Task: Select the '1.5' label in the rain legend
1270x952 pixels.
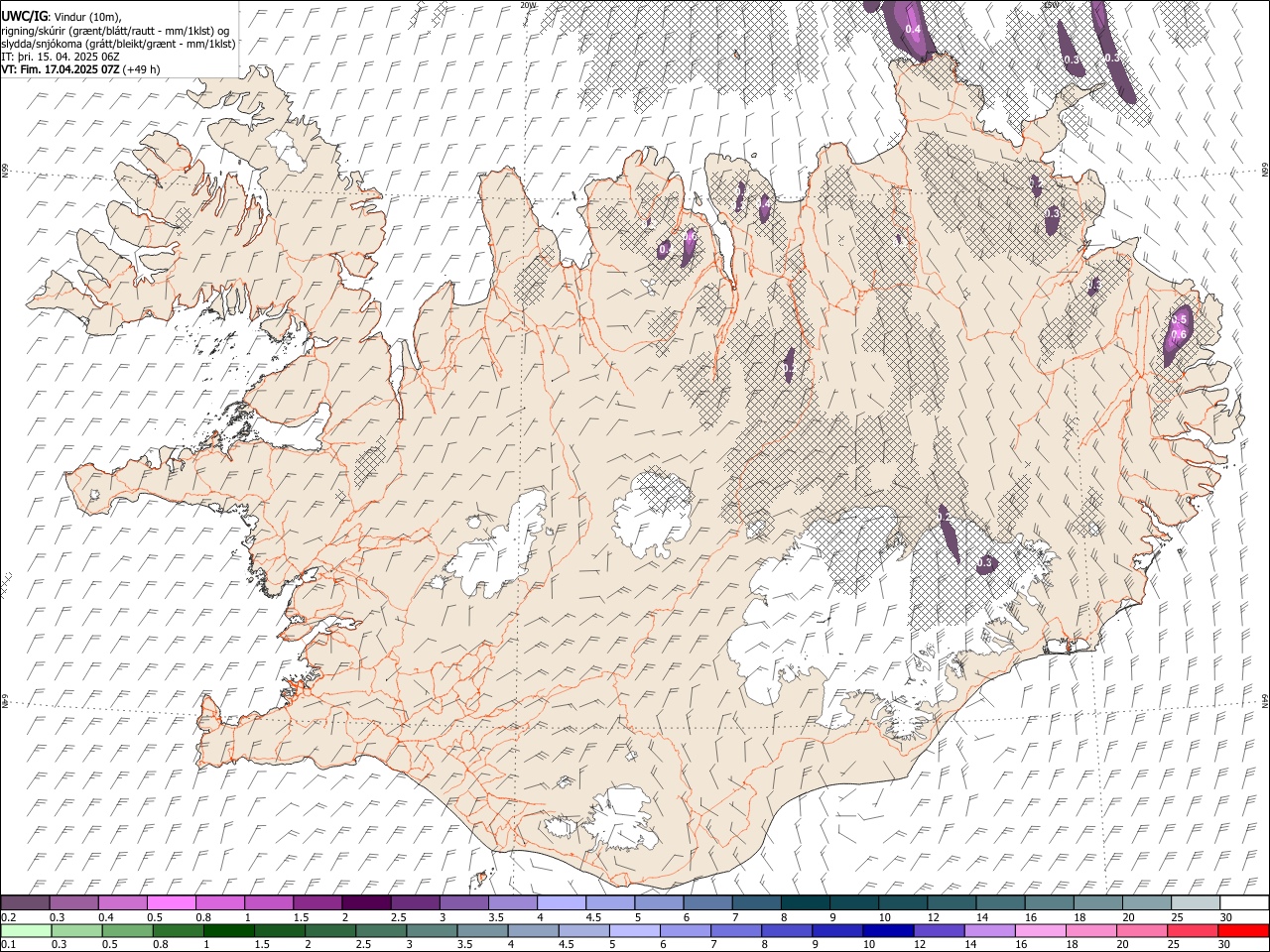Action: (x=262, y=944)
